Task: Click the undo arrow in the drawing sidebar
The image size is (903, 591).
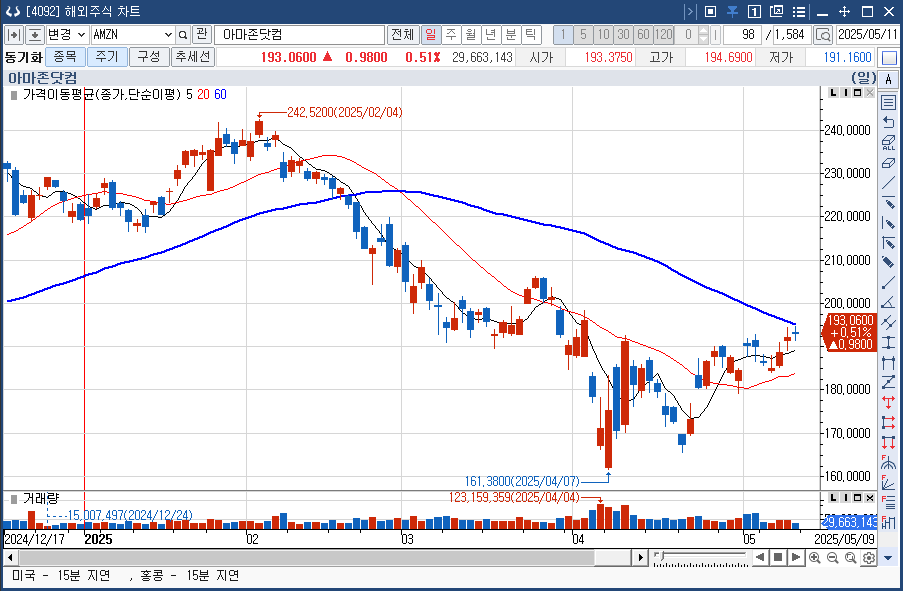Action: coord(888,122)
